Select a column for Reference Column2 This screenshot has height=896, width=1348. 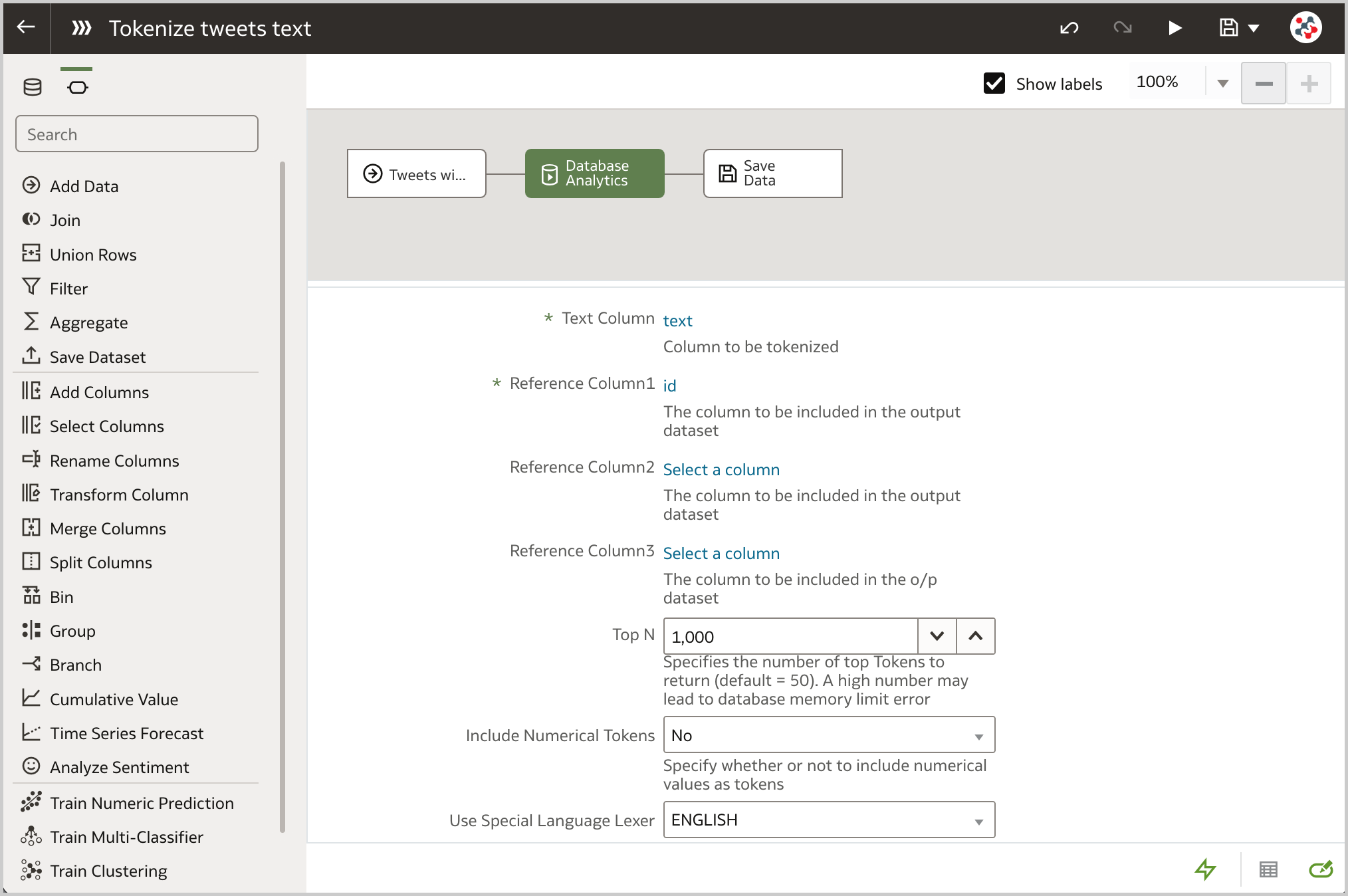721,469
